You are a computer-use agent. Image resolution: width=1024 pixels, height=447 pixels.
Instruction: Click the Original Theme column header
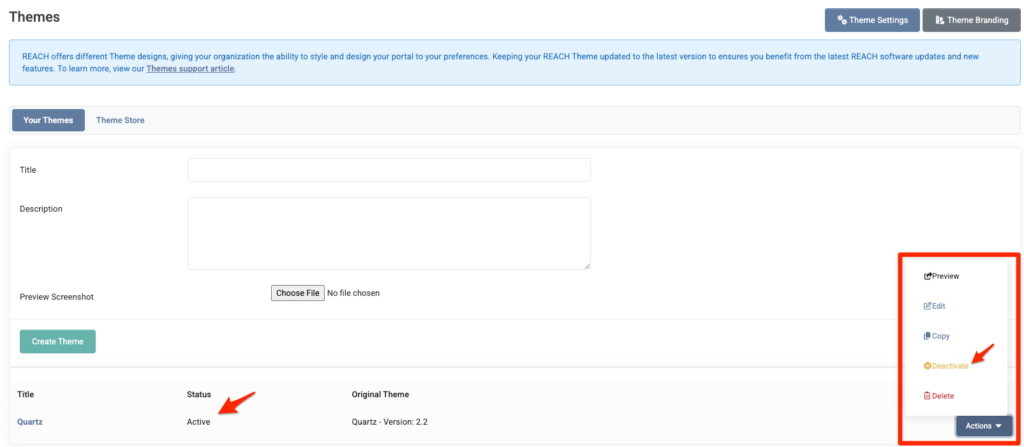pos(380,394)
